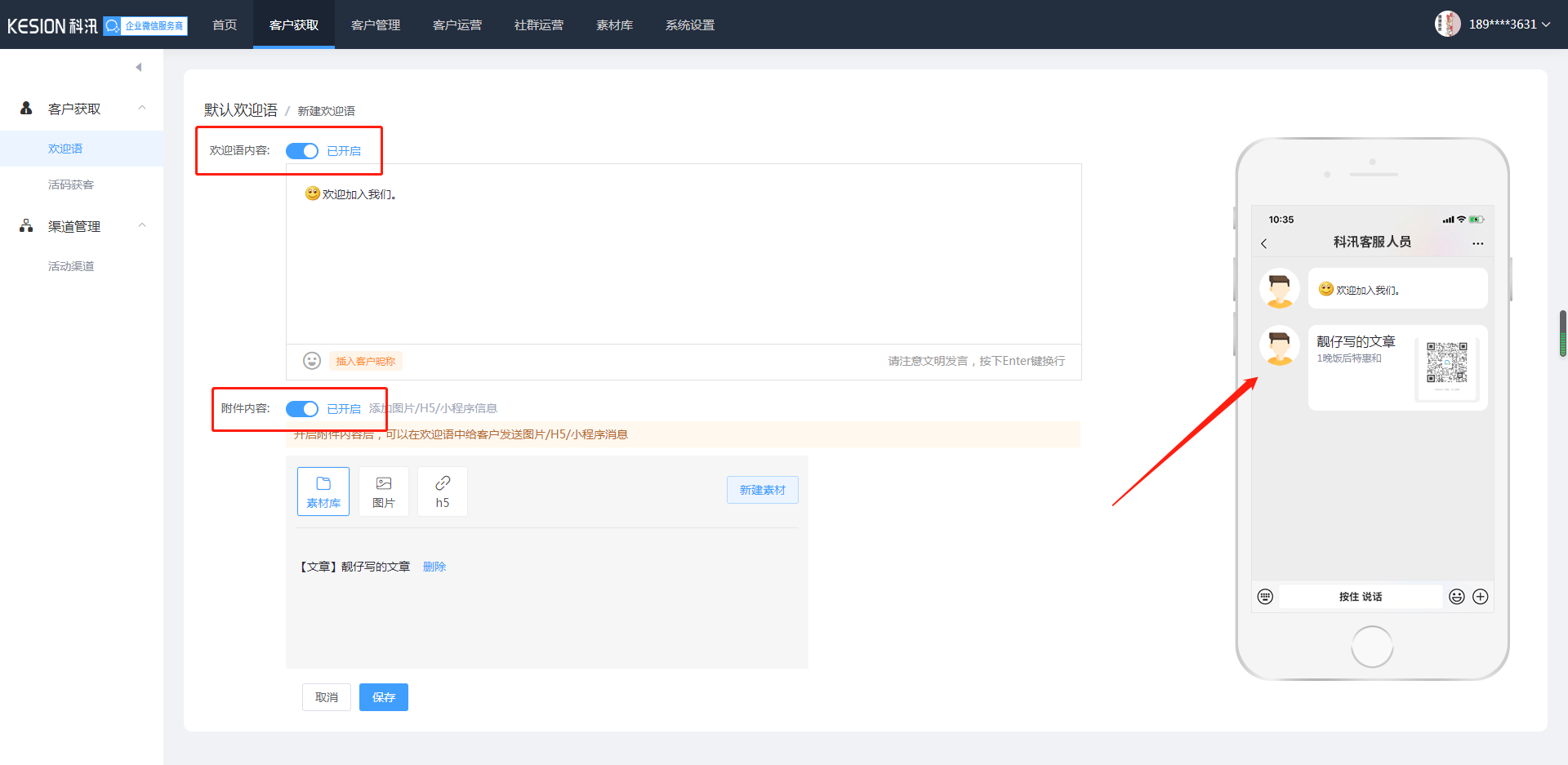
Task: Collapse the 客户获取 sidebar section
Action: click(142, 108)
